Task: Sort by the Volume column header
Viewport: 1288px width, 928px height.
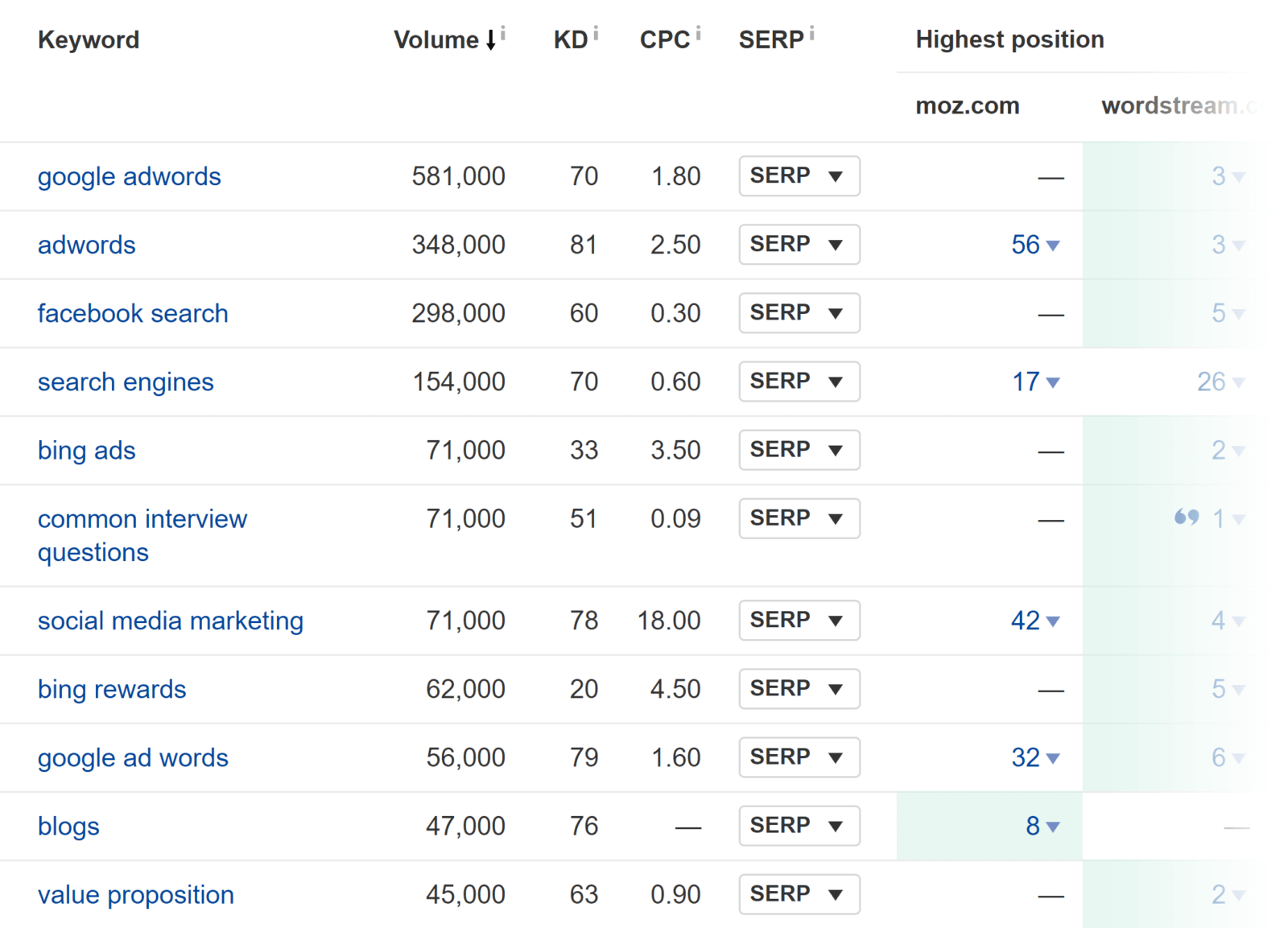Action: click(436, 40)
